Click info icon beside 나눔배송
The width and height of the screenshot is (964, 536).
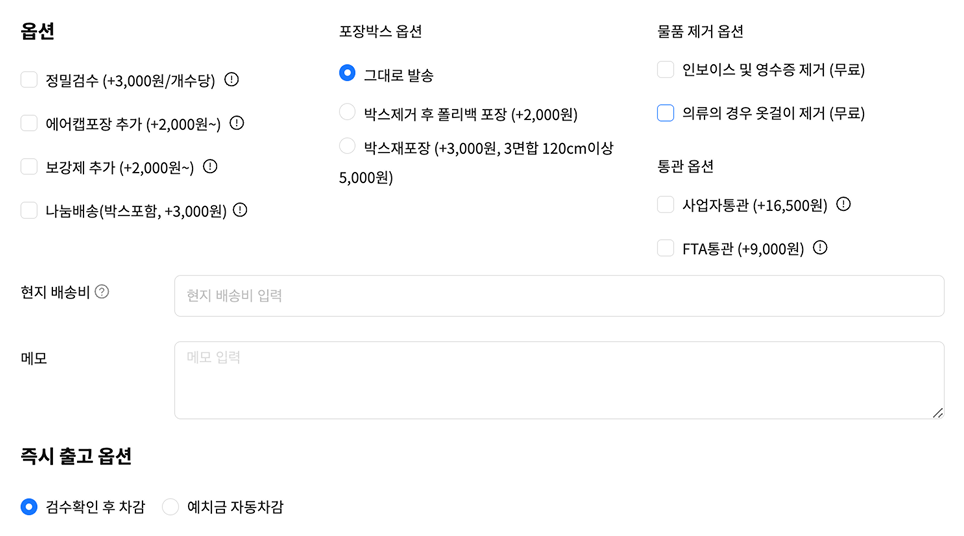(x=240, y=210)
